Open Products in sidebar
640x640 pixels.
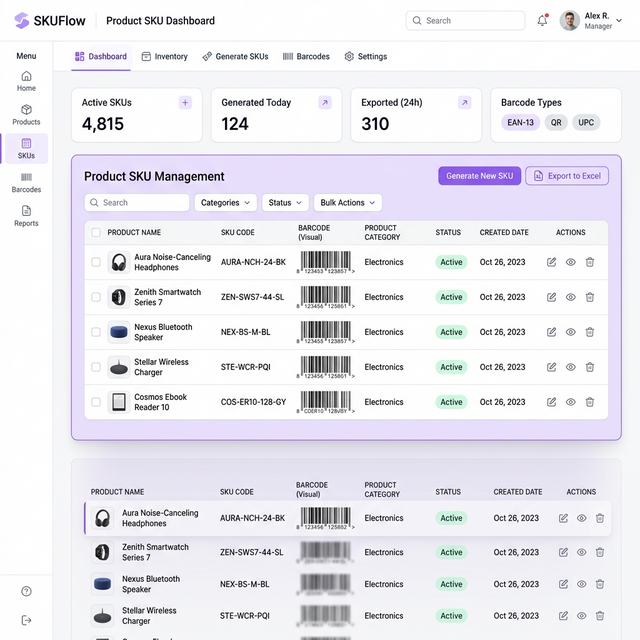tap(26, 115)
